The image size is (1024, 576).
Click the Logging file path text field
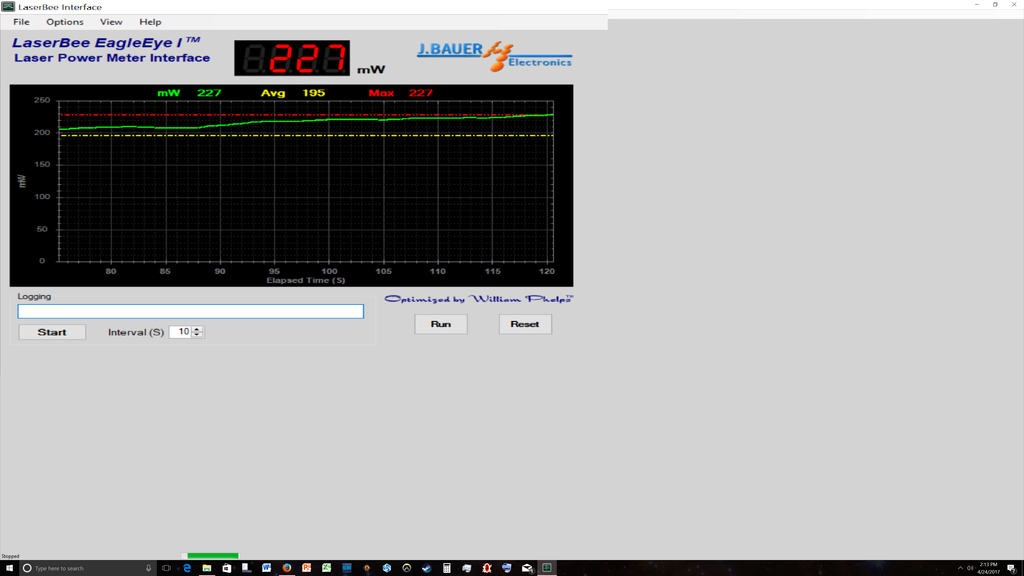[x=191, y=312]
